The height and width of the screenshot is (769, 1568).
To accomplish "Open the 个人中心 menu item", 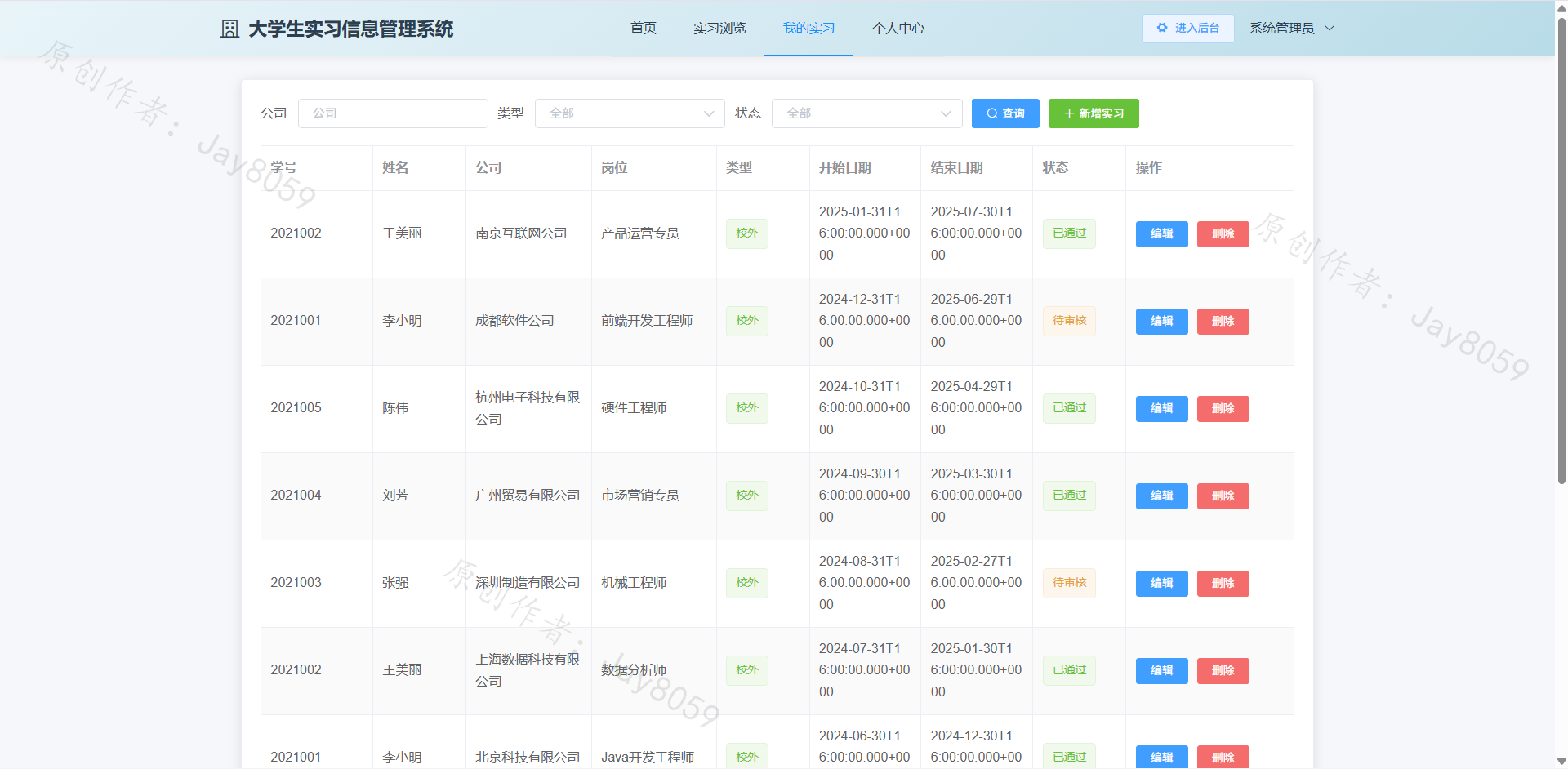I will [898, 29].
